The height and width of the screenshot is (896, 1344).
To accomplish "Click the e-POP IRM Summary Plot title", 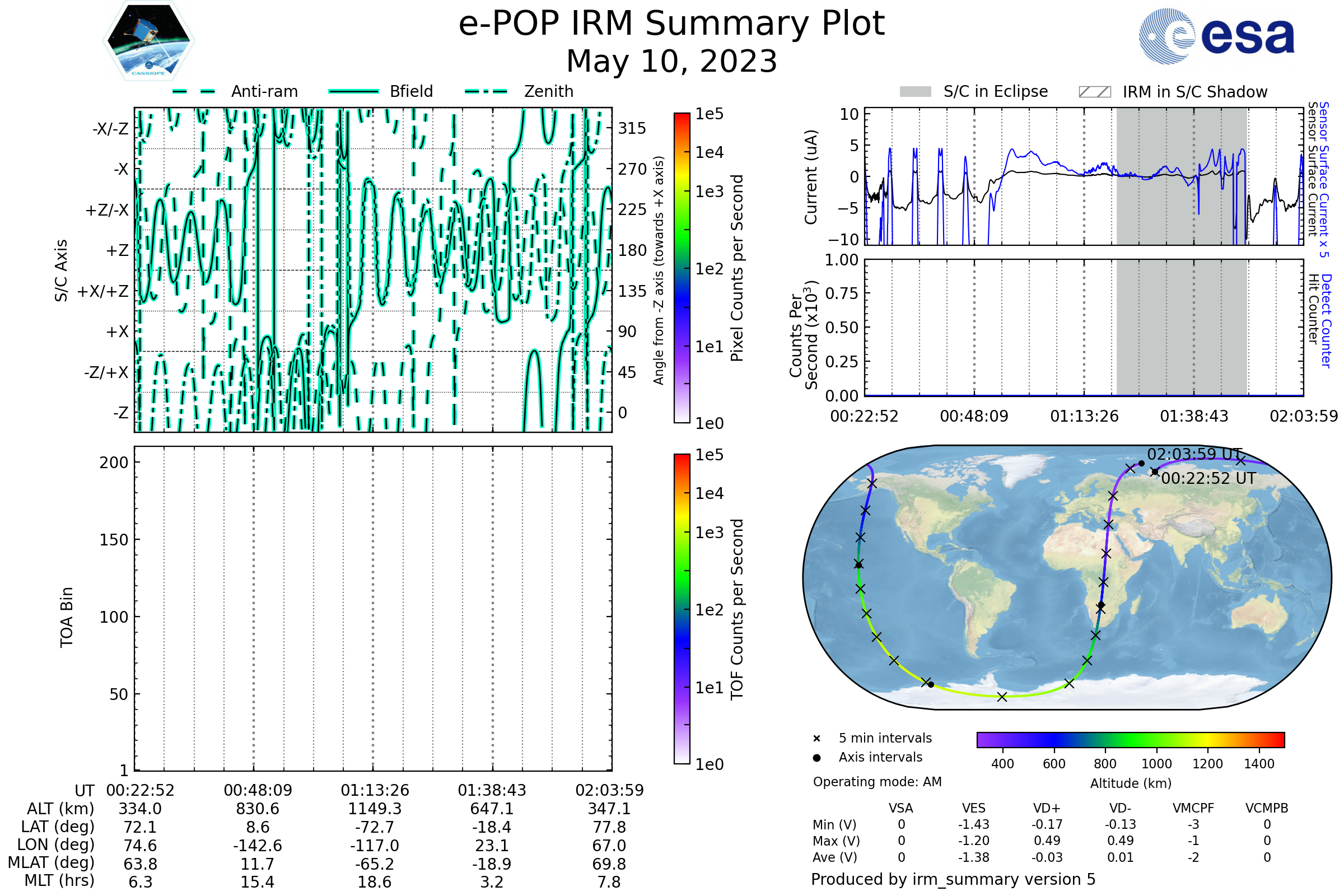I will click(671, 24).
